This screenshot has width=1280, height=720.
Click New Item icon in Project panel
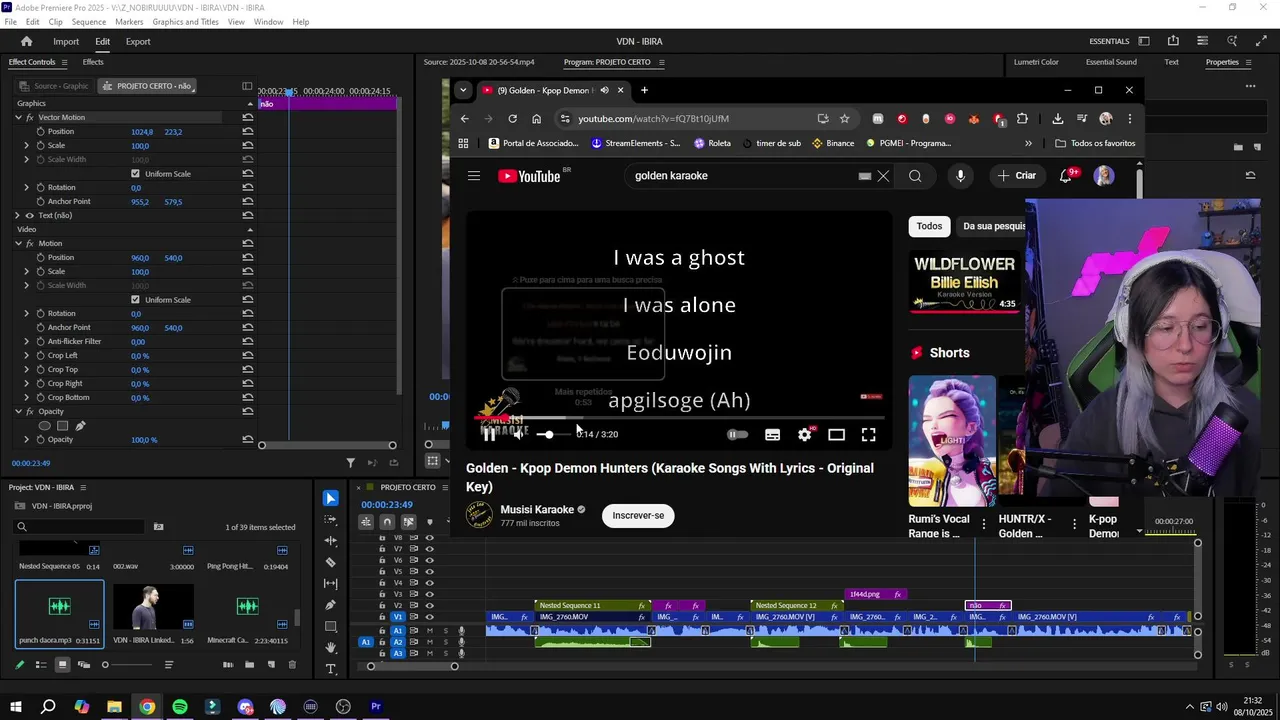coord(271,665)
